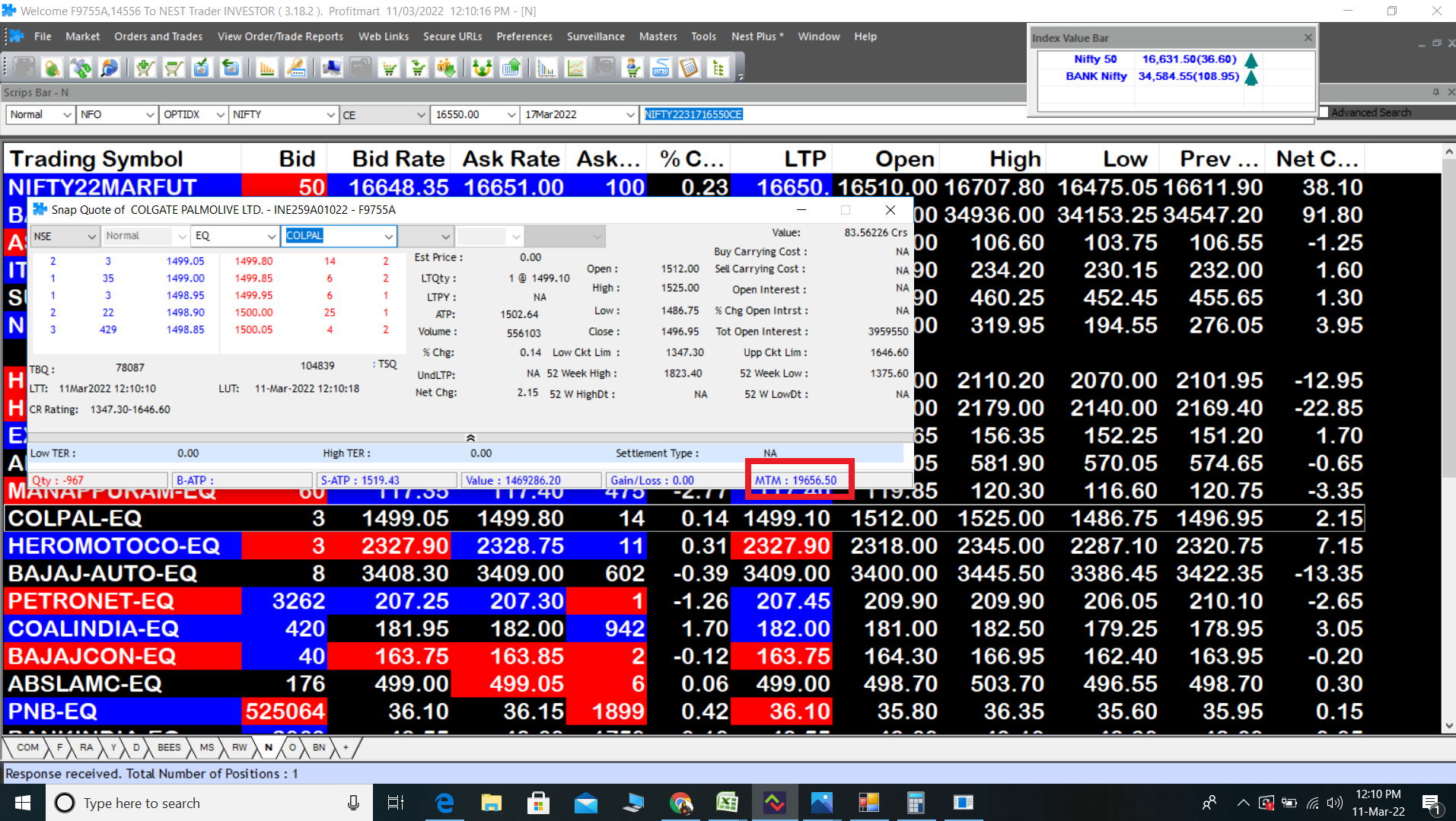Close the Index Value Bar panel
Image resolution: width=1456 pixels, height=821 pixels.
pyautogui.click(x=1308, y=37)
